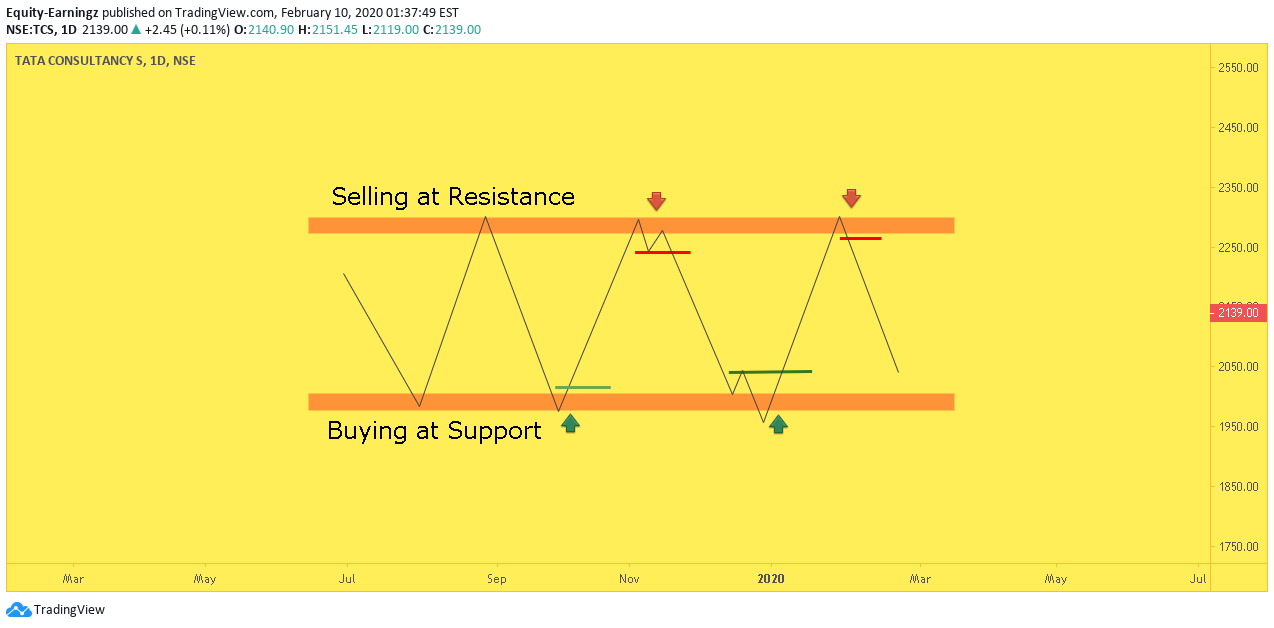The height and width of the screenshot is (628, 1274).
Task: Click the 2020 label on time axis
Action: pyautogui.click(x=771, y=578)
